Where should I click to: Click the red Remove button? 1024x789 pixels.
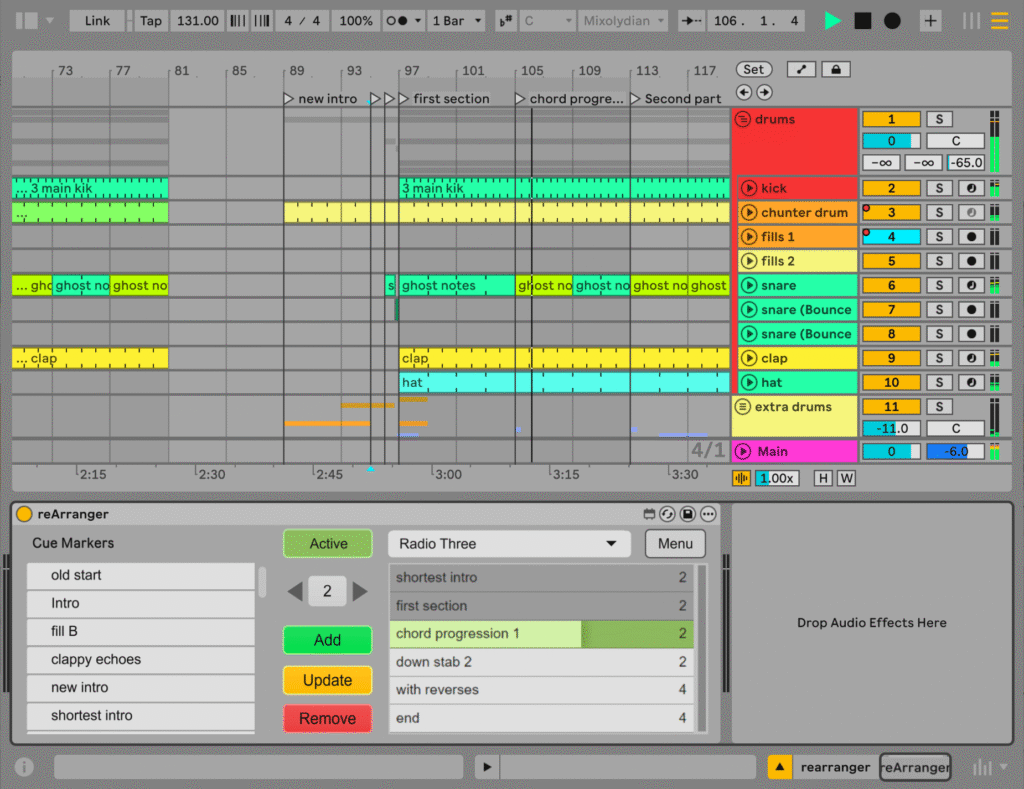tap(328, 718)
